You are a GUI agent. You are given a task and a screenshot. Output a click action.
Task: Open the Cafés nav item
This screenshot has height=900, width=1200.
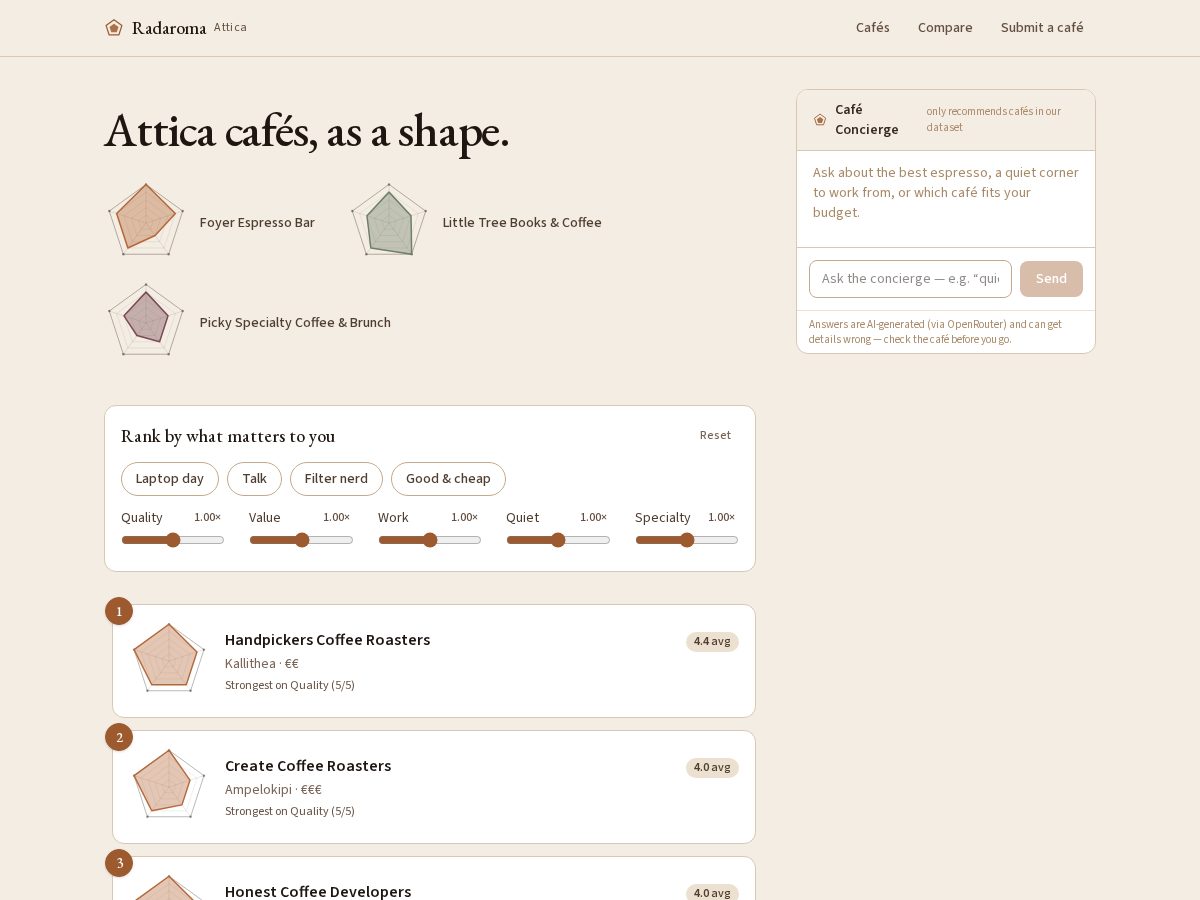tap(873, 28)
